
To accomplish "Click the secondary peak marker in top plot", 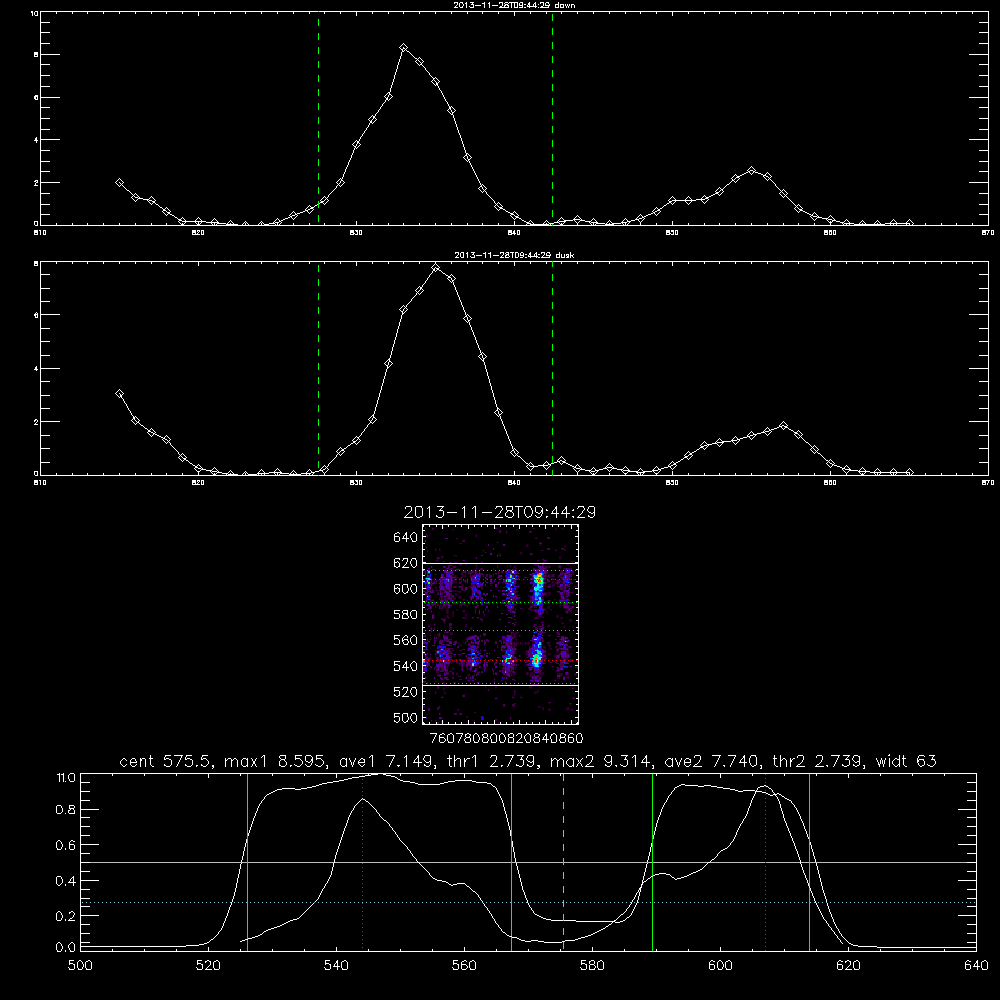I will (x=751, y=170).
